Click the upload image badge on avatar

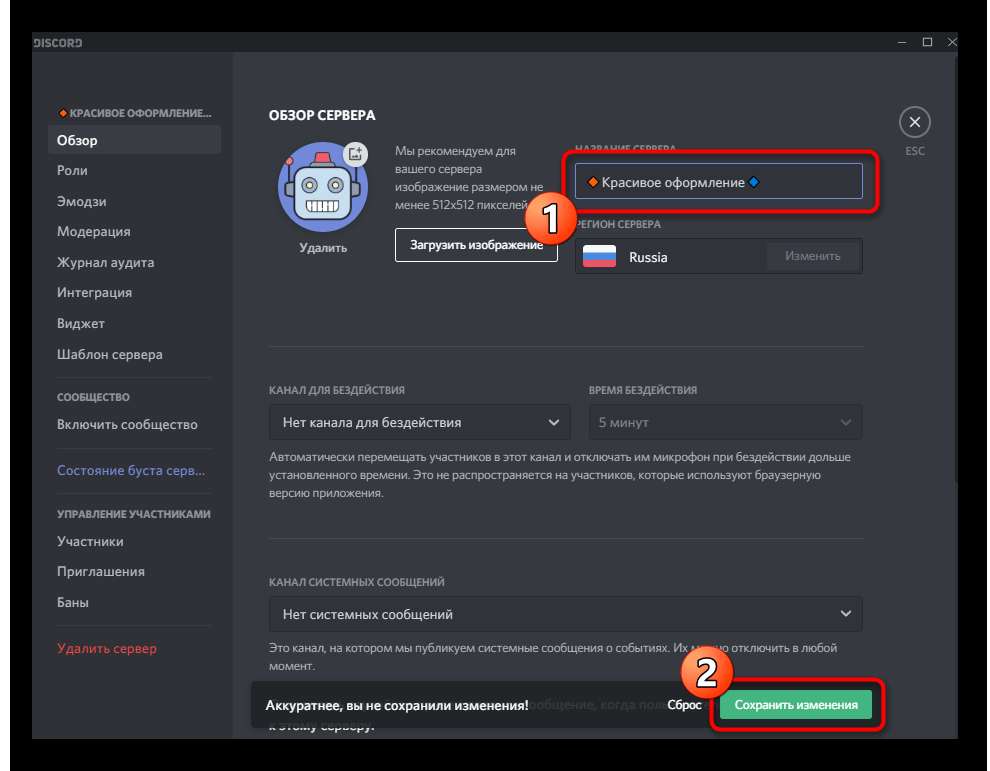[355, 154]
